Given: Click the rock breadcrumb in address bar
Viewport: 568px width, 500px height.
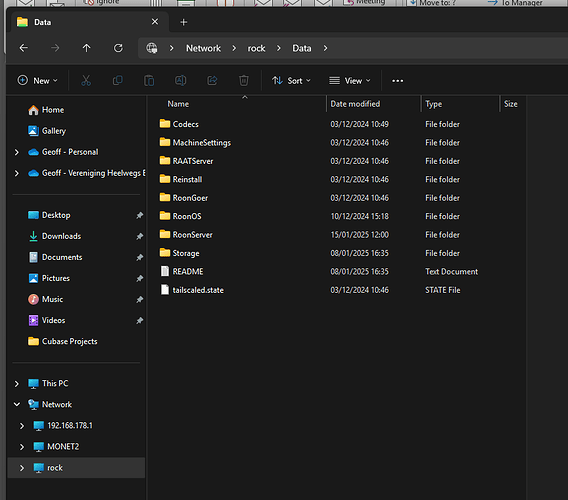Looking at the screenshot, I should 256,48.
